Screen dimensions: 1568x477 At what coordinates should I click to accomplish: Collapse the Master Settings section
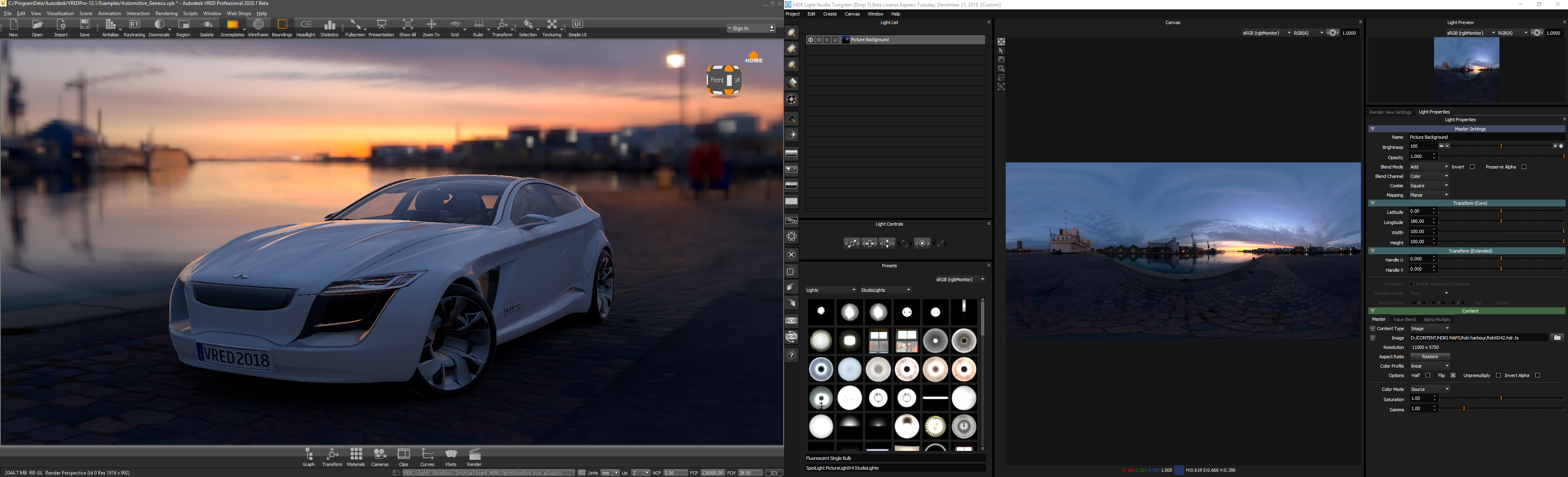coord(1372,129)
